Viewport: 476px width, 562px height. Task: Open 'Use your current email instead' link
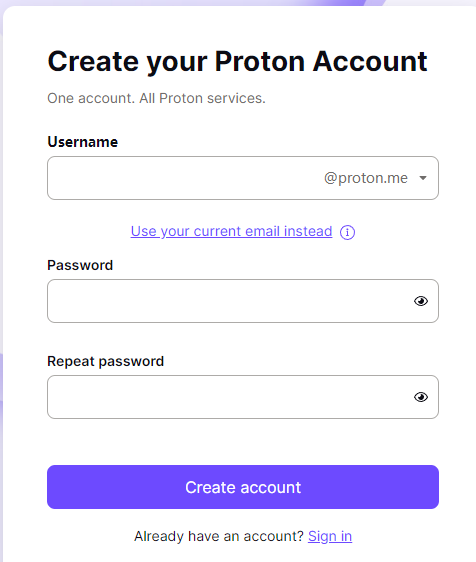(231, 232)
